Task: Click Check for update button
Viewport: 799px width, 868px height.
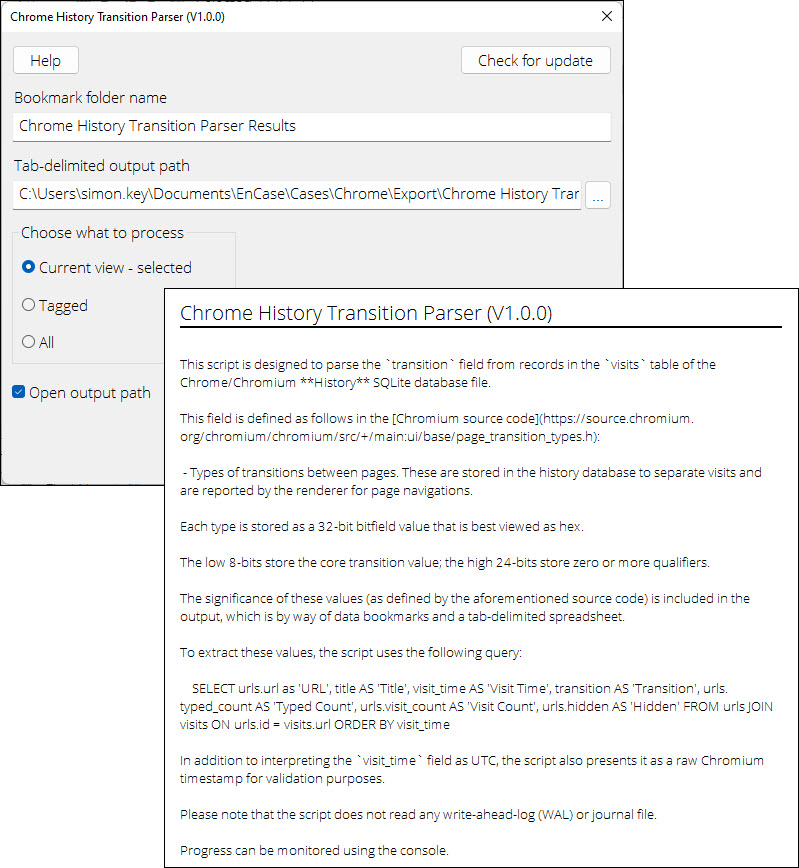Action: pos(535,60)
